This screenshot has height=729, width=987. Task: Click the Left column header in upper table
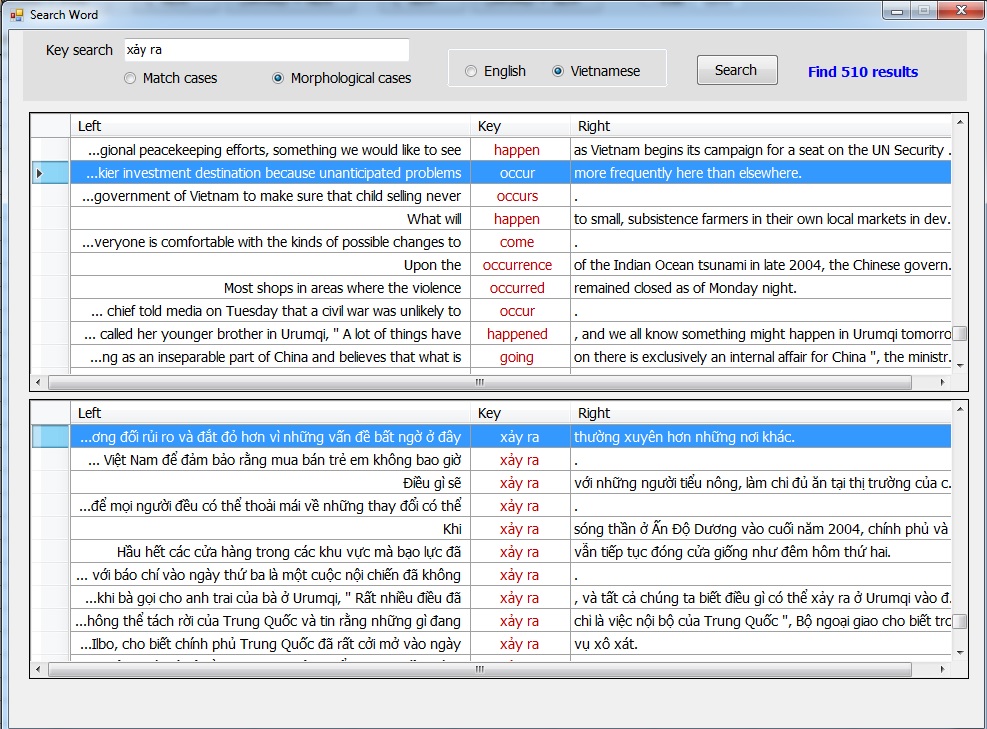[x=270, y=126]
